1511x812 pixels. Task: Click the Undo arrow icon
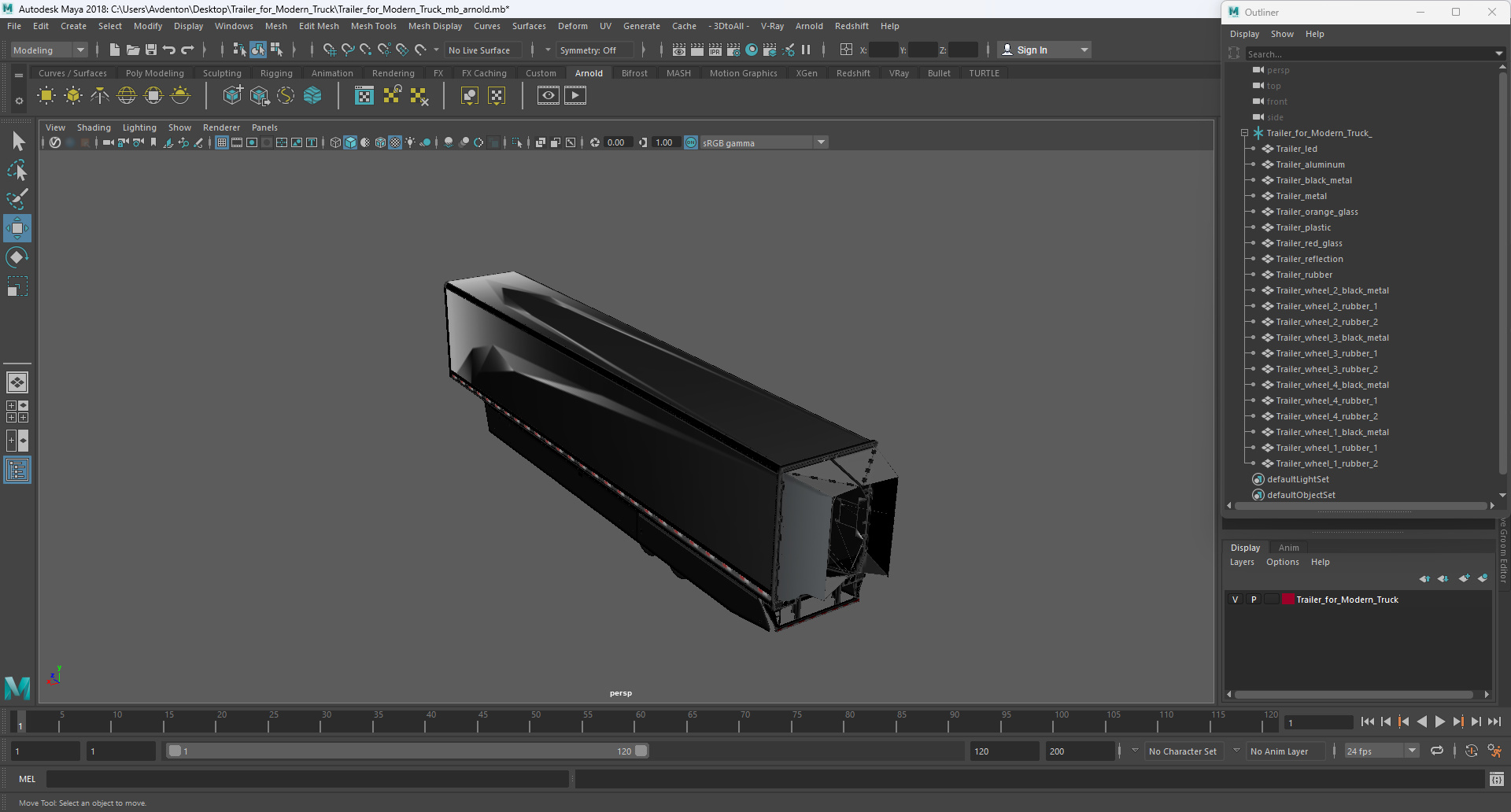169,50
